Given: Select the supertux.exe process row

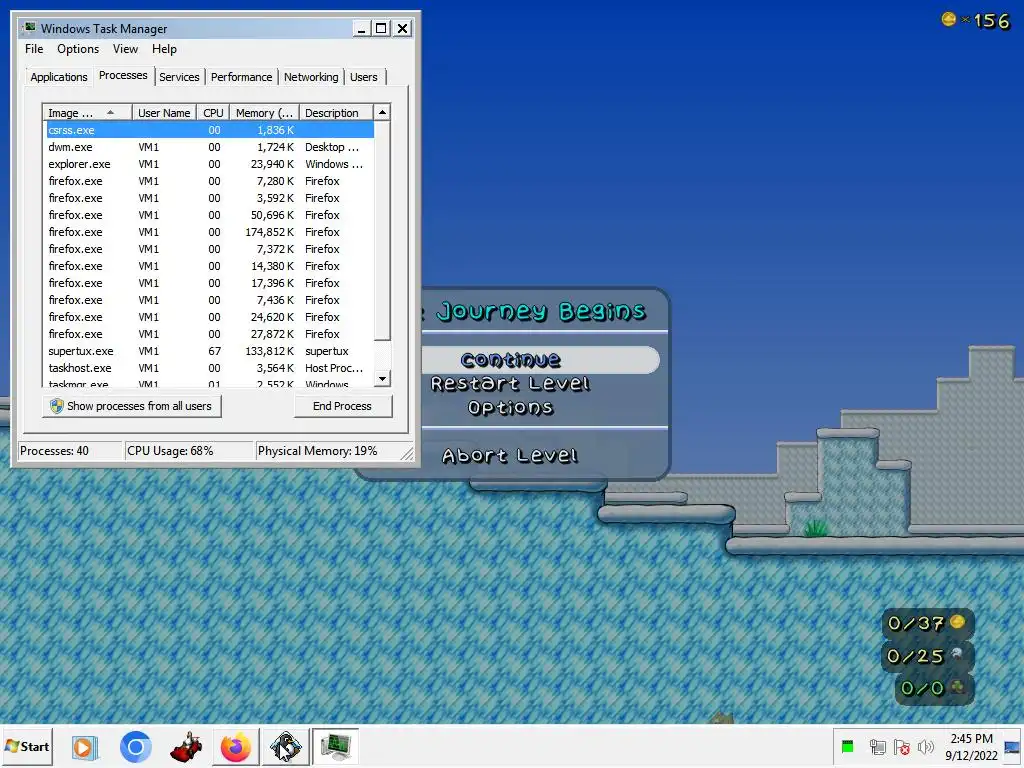Looking at the screenshot, I should 209,351.
